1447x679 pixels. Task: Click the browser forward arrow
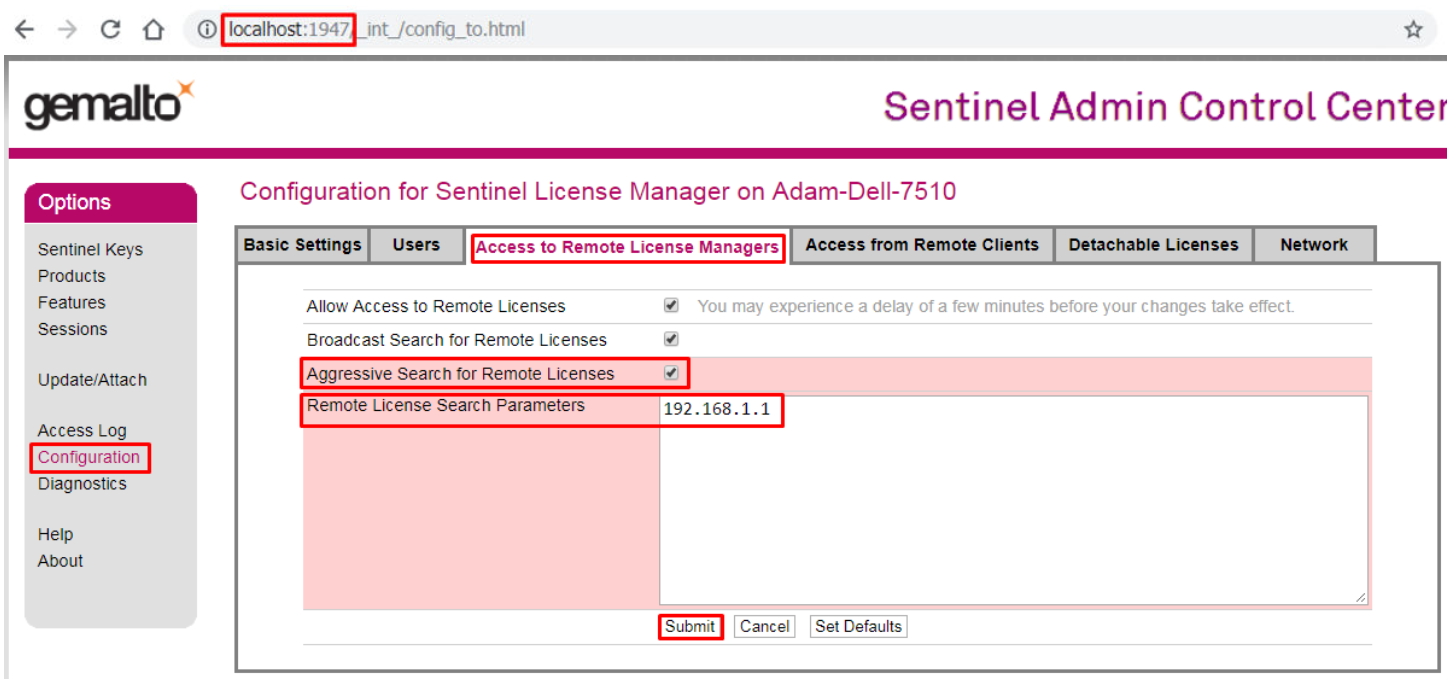pyautogui.click(x=67, y=30)
